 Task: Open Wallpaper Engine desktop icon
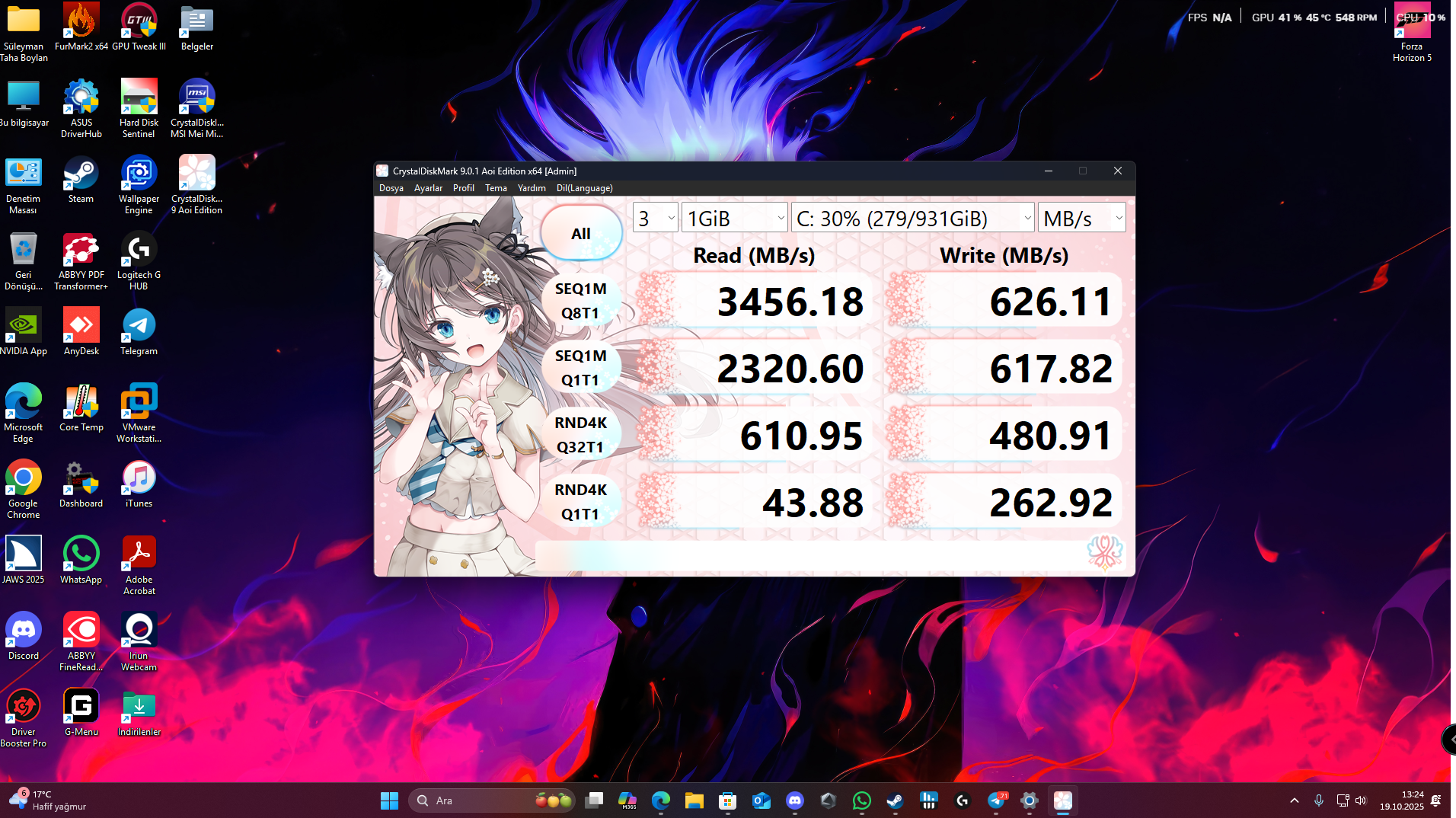pos(139,184)
